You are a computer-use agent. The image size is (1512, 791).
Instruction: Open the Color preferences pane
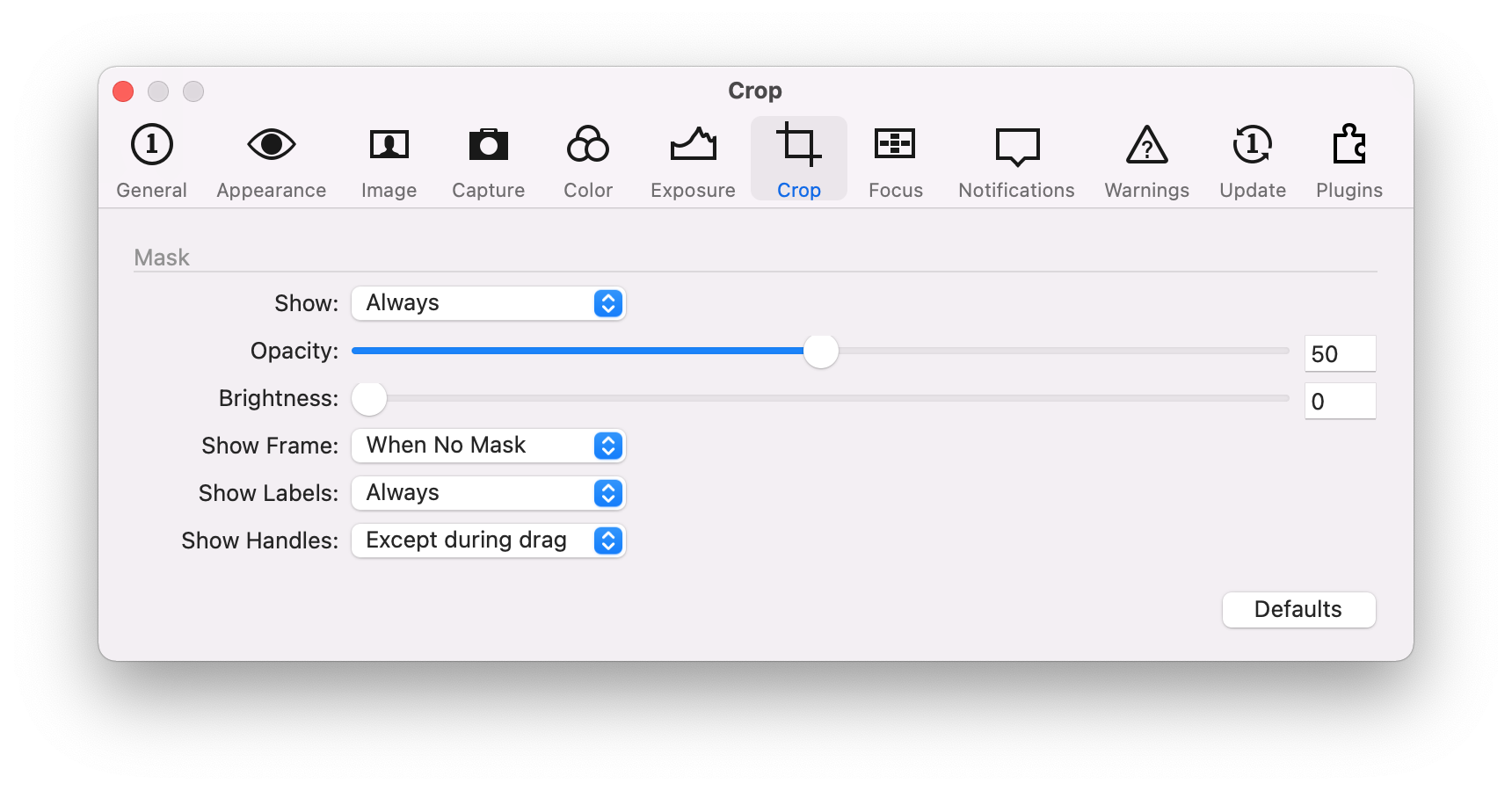pyautogui.click(x=588, y=160)
